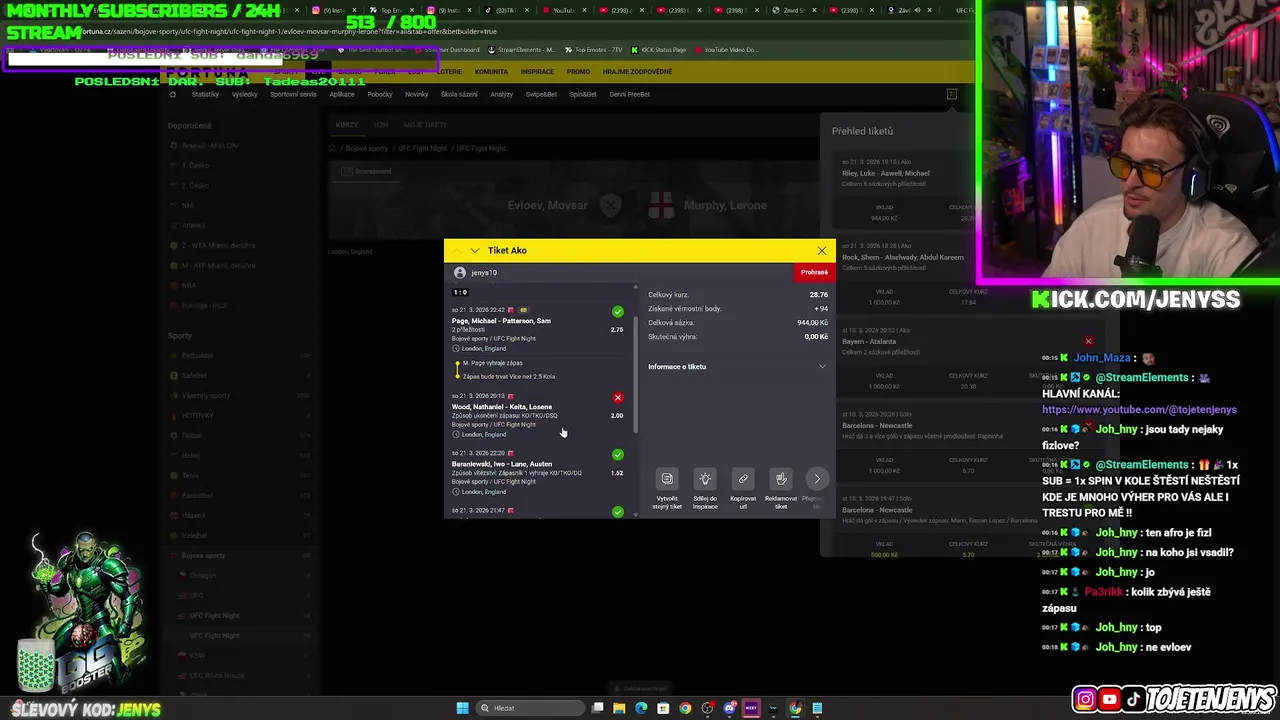Open File Explorer from taskbar
Screen dimensions: 1280x720
coord(619,708)
